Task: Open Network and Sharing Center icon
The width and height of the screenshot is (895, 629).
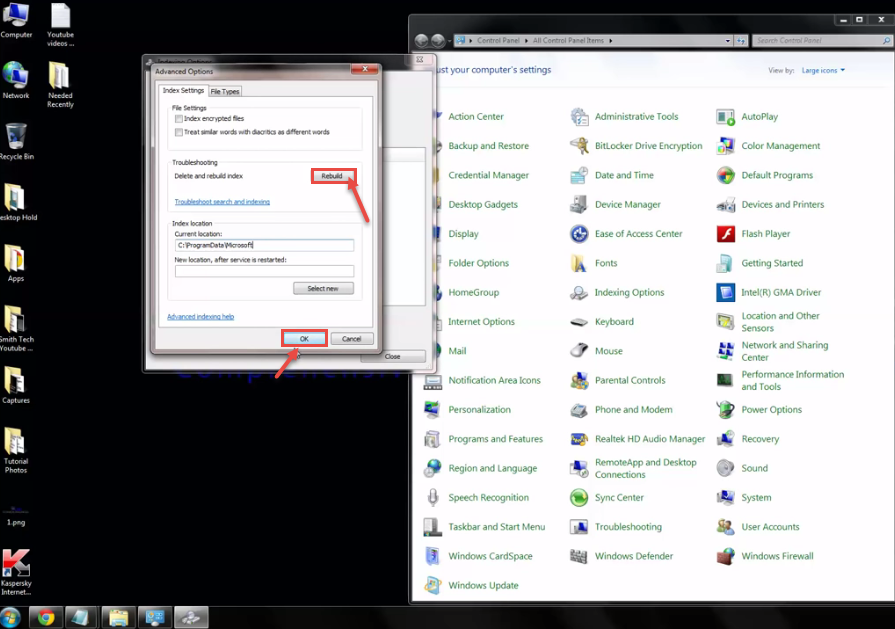Action: coord(725,351)
